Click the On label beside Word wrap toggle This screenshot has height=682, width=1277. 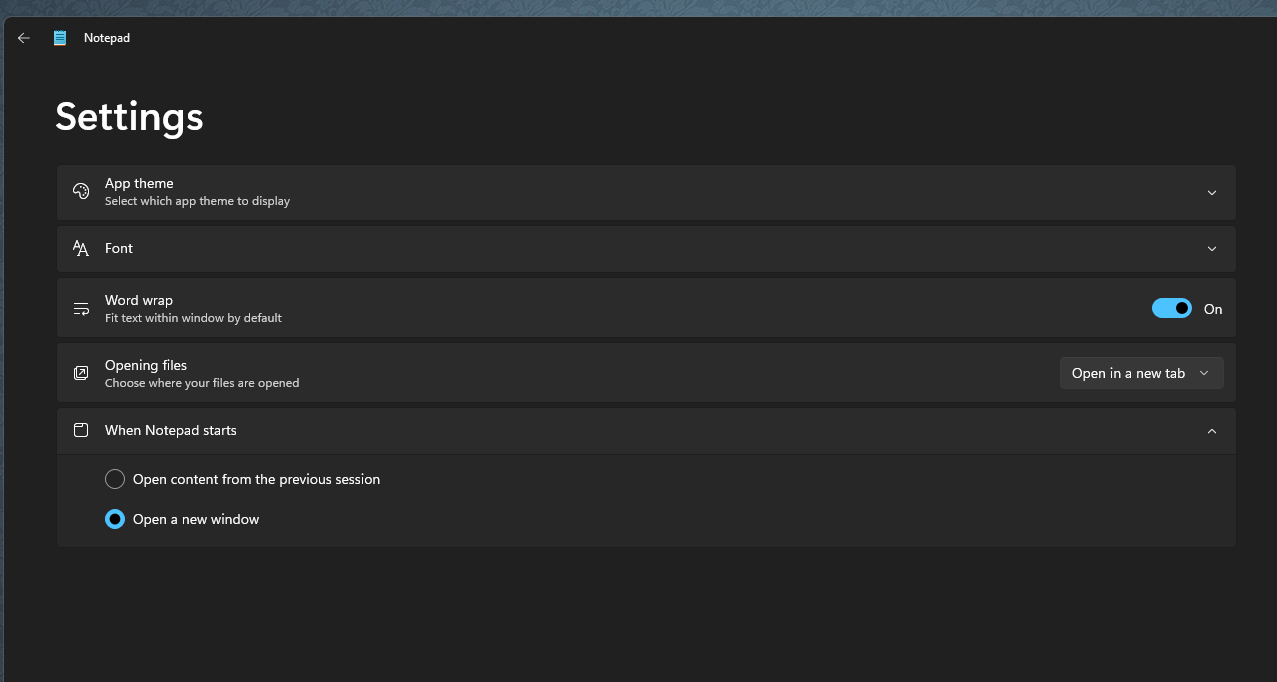pyautogui.click(x=1213, y=309)
